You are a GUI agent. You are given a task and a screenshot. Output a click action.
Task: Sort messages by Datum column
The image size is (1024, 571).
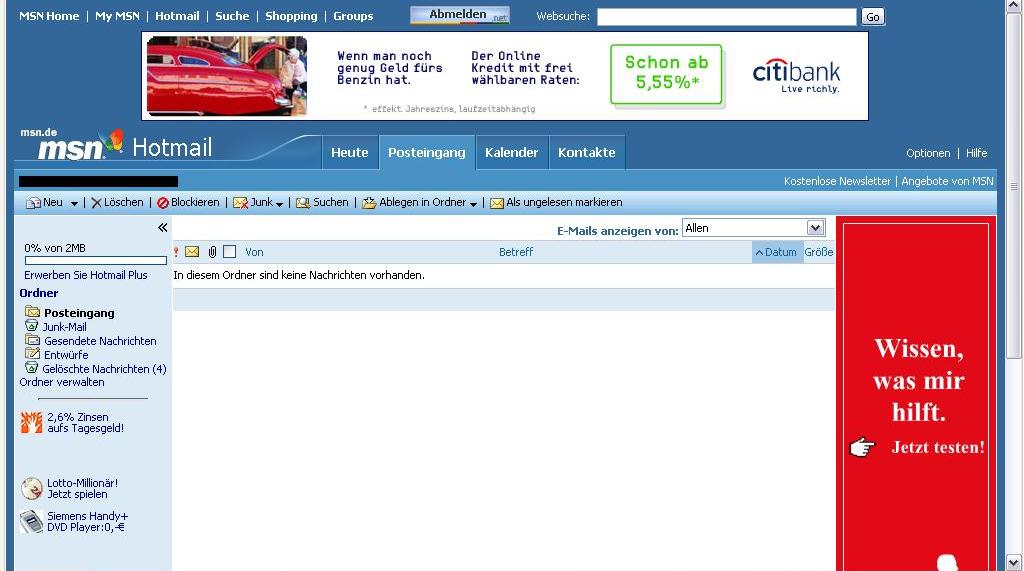click(776, 252)
